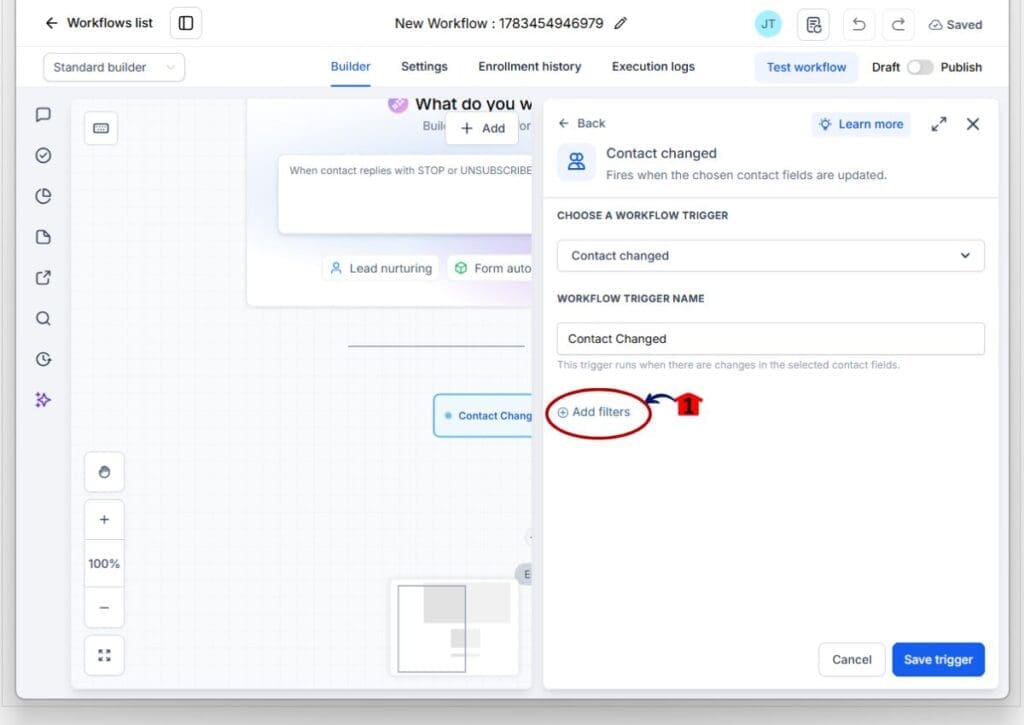The height and width of the screenshot is (725, 1024).
Task: Fit canvas to view icon
Action: (104, 655)
